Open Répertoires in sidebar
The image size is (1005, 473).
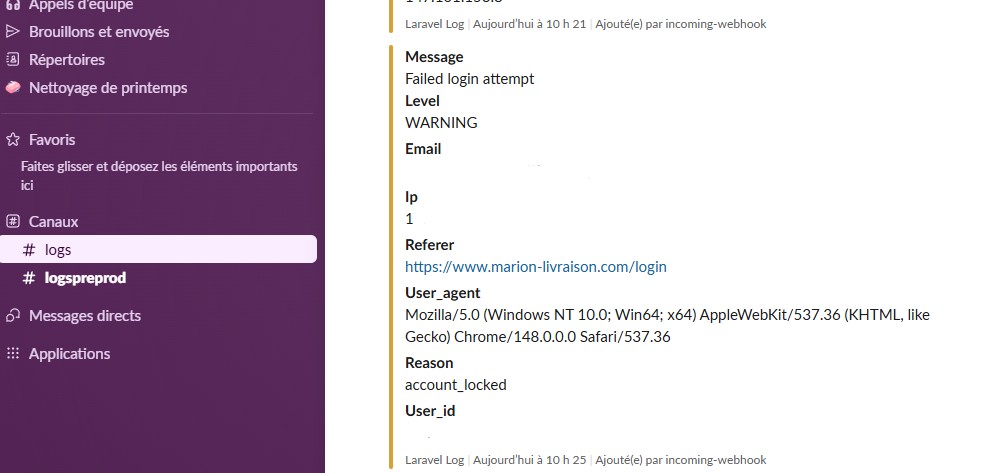coord(67,60)
